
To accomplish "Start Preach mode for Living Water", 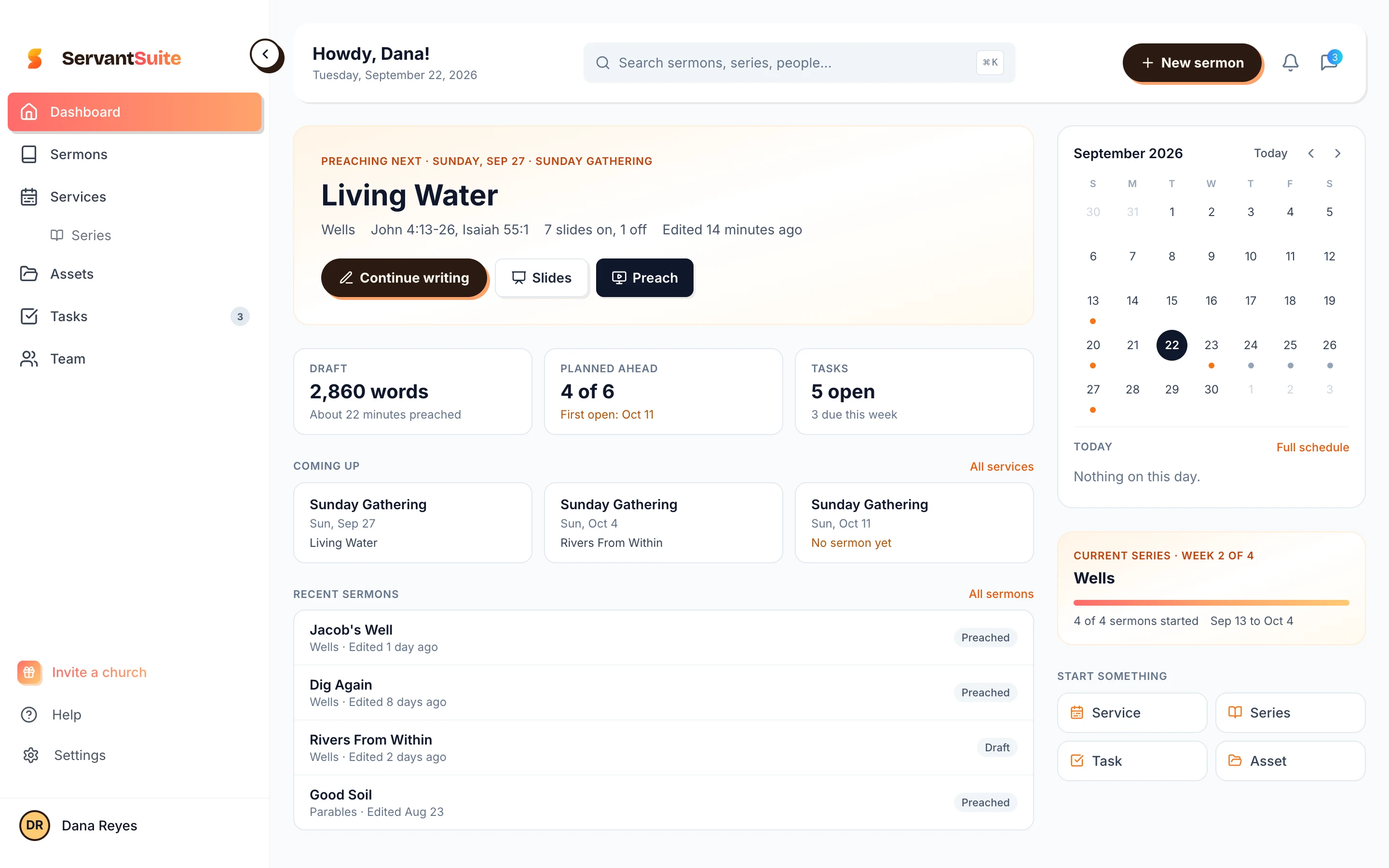I will [x=644, y=278].
